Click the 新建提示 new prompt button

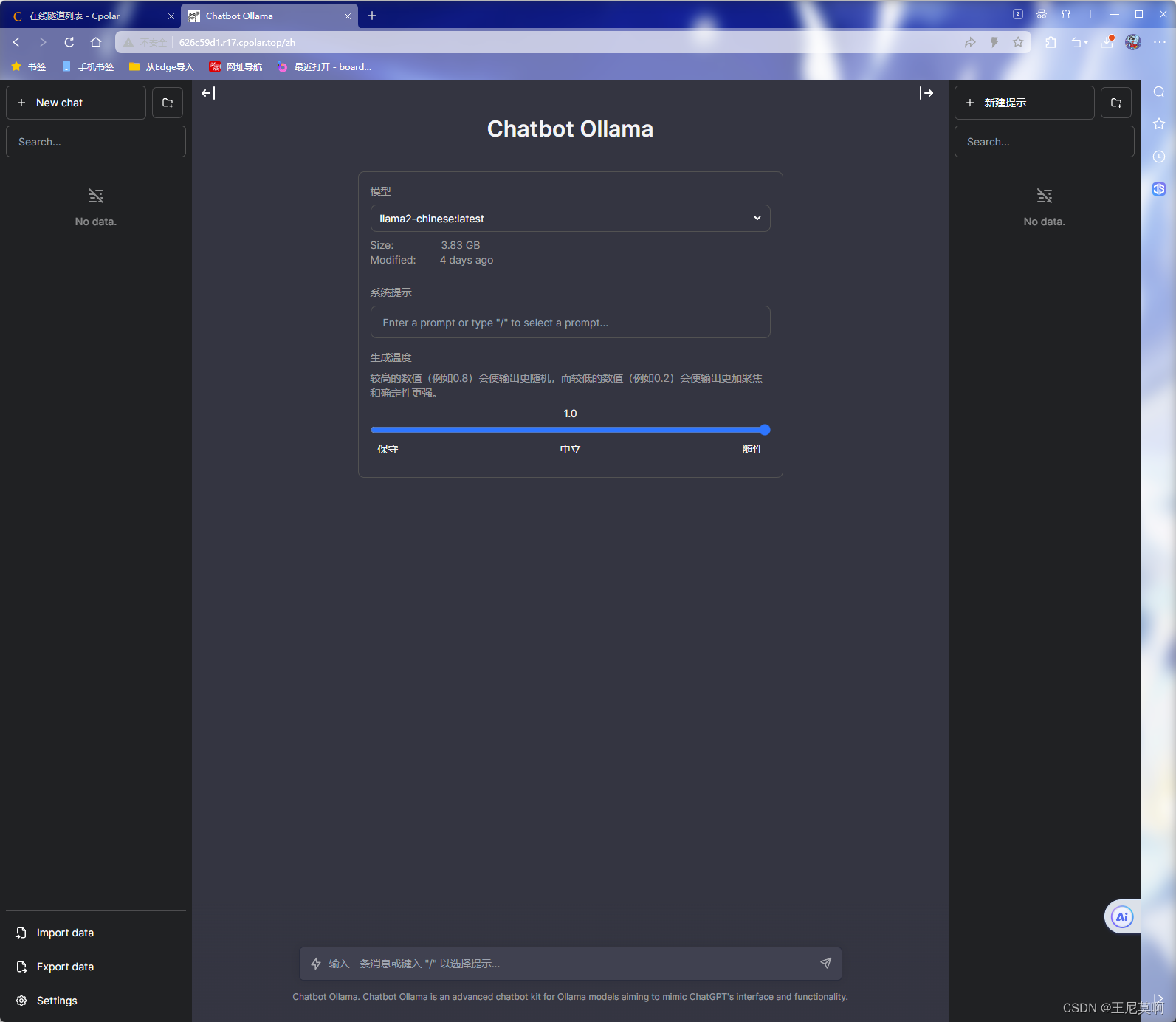pyautogui.click(x=1024, y=103)
